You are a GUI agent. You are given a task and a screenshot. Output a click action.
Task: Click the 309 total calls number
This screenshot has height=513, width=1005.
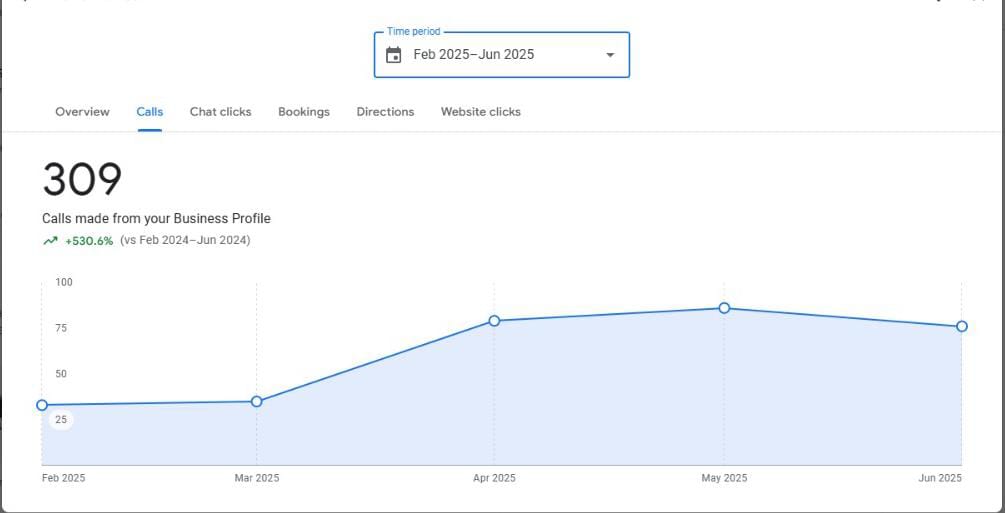(82, 180)
